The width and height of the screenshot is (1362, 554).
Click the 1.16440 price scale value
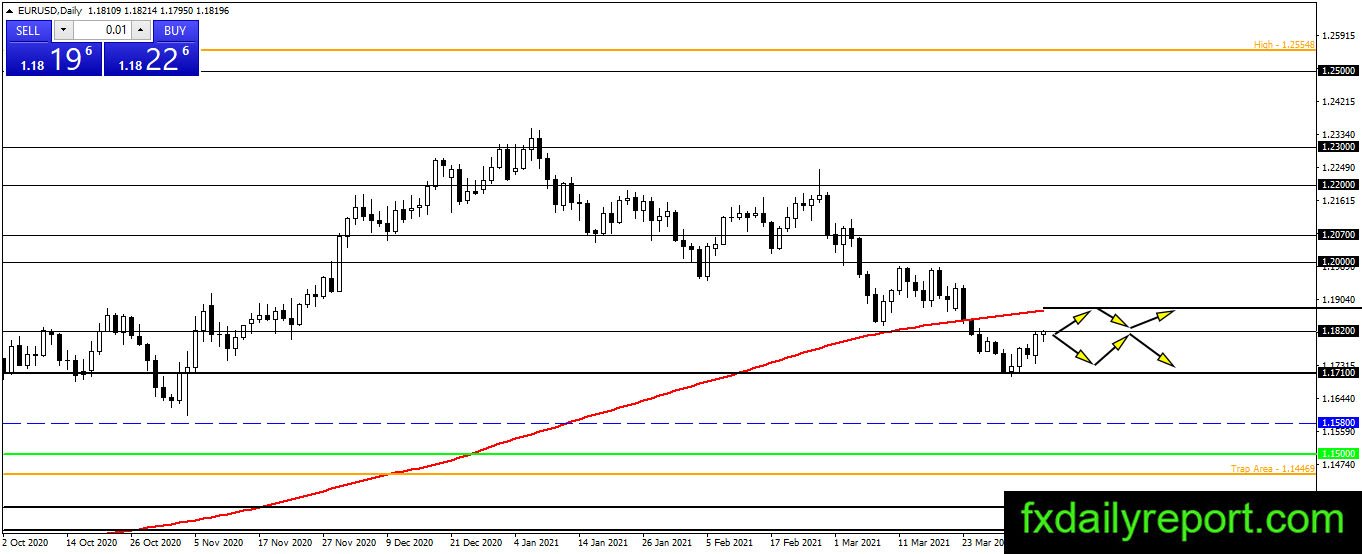[1339, 398]
